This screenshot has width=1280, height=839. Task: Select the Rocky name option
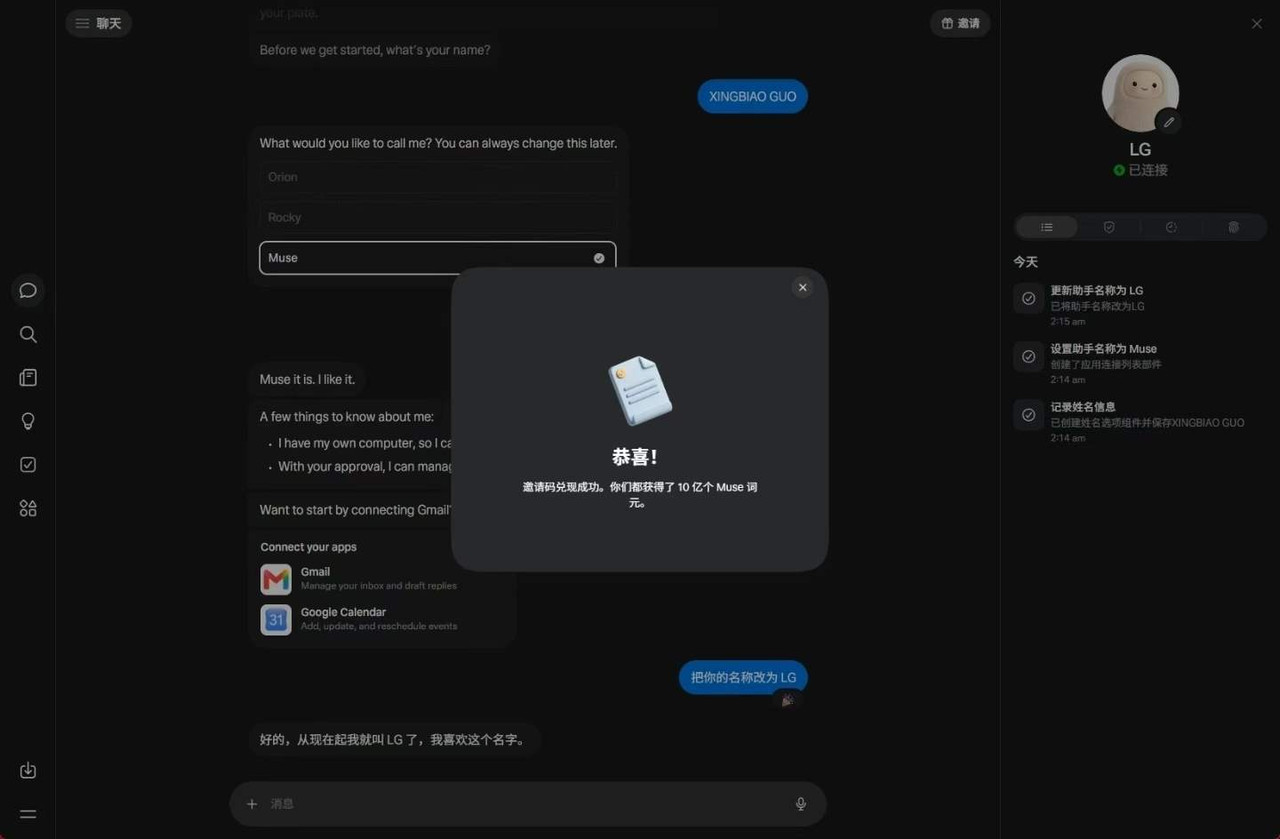coord(437,217)
